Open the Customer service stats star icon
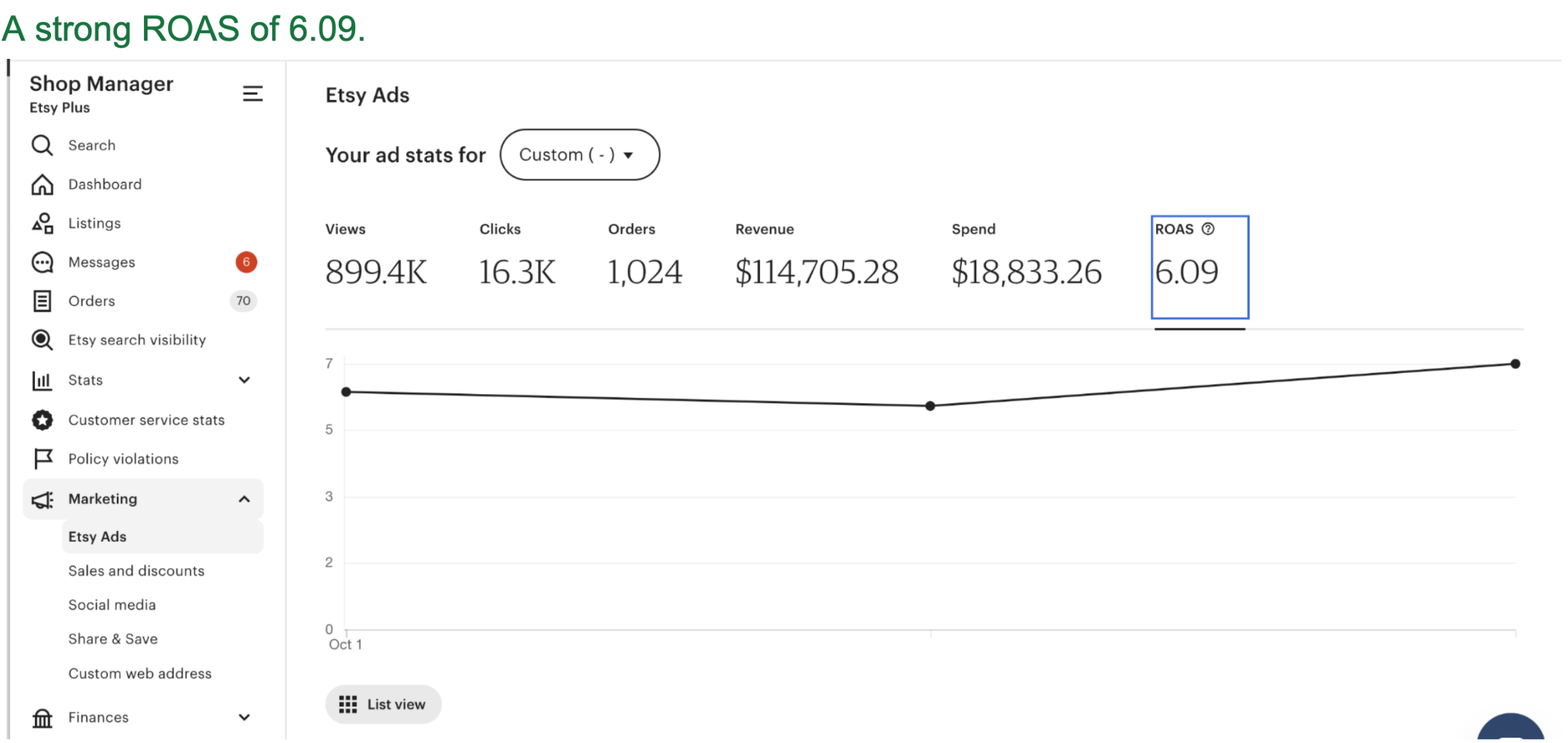This screenshot has height=743, width=1568. point(43,420)
